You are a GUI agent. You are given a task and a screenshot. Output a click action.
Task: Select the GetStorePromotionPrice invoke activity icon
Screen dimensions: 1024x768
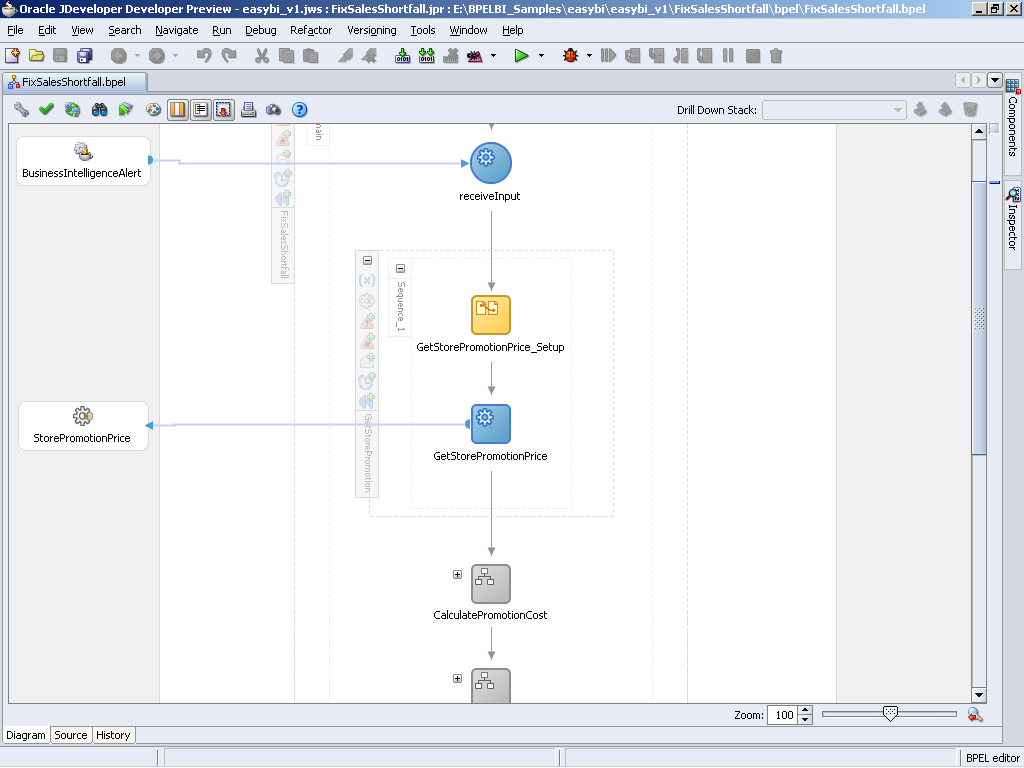point(490,424)
